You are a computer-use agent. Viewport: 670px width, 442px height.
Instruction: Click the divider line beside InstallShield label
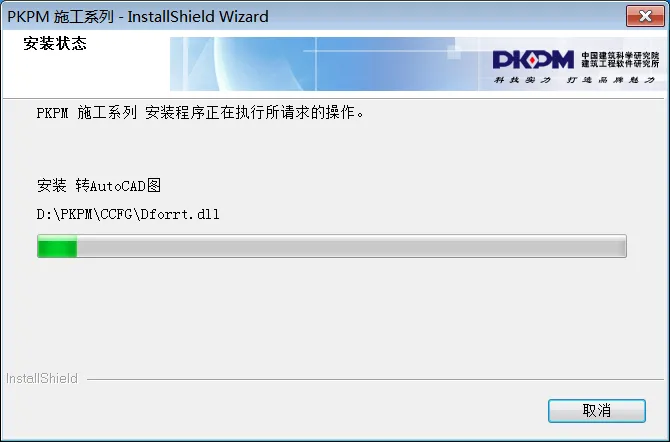coord(375,379)
